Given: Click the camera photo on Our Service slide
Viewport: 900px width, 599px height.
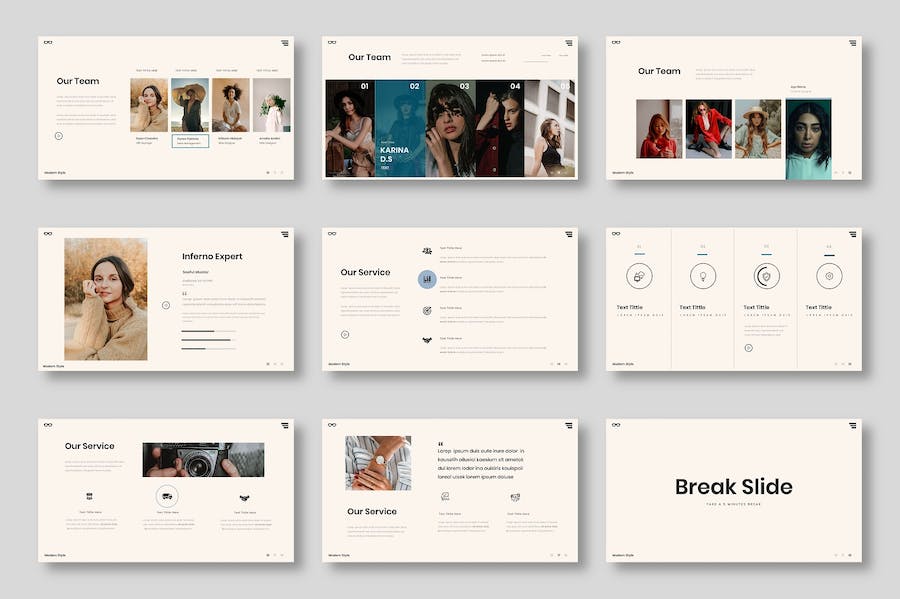Looking at the screenshot, I should pos(203,460).
